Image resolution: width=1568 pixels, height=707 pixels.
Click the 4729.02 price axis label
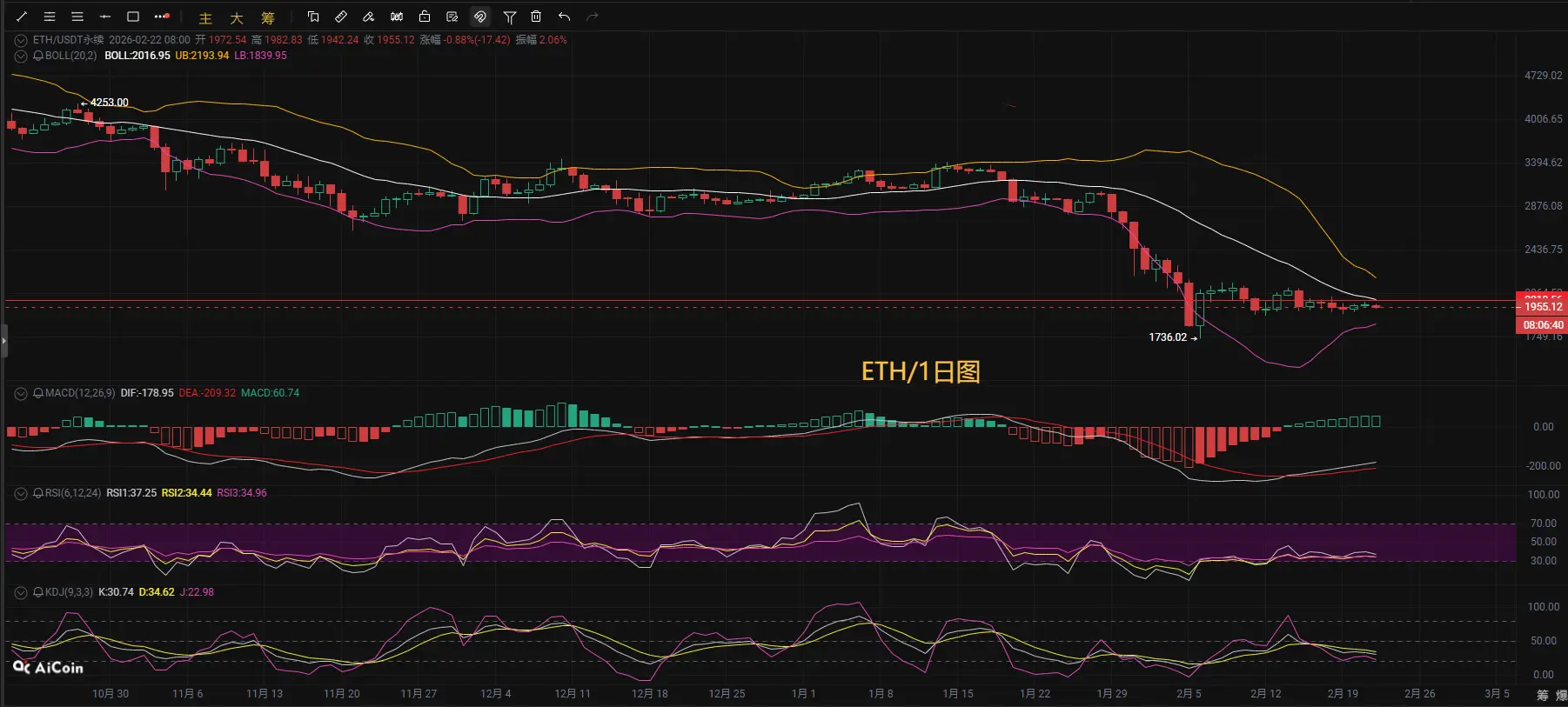pos(1544,76)
